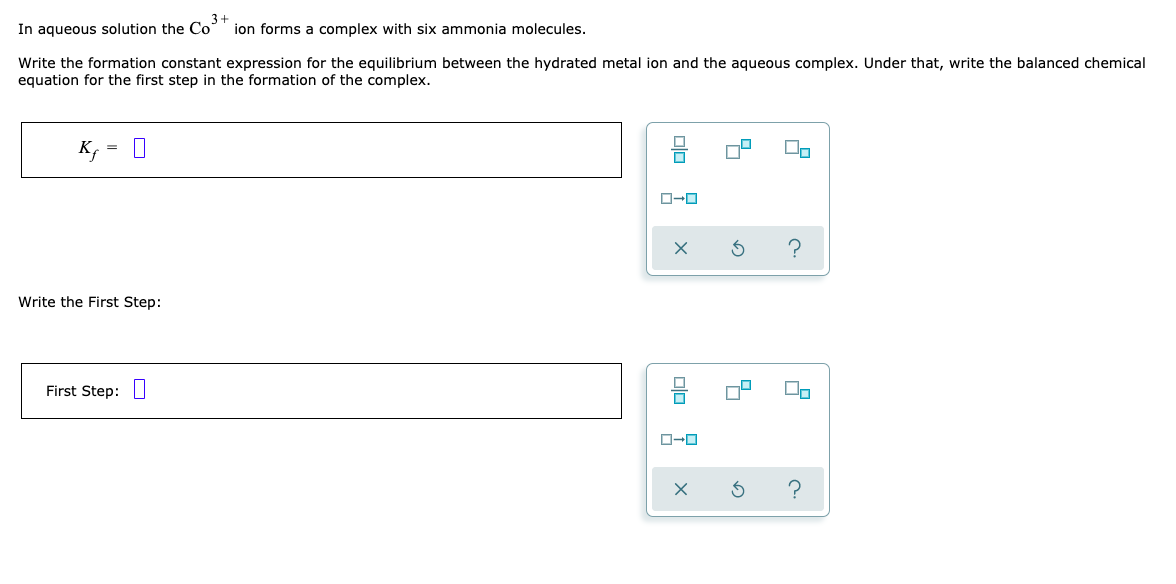The height and width of the screenshot is (584, 1176).
Task: Undo your Kf expression entry
Action: click(x=737, y=248)
